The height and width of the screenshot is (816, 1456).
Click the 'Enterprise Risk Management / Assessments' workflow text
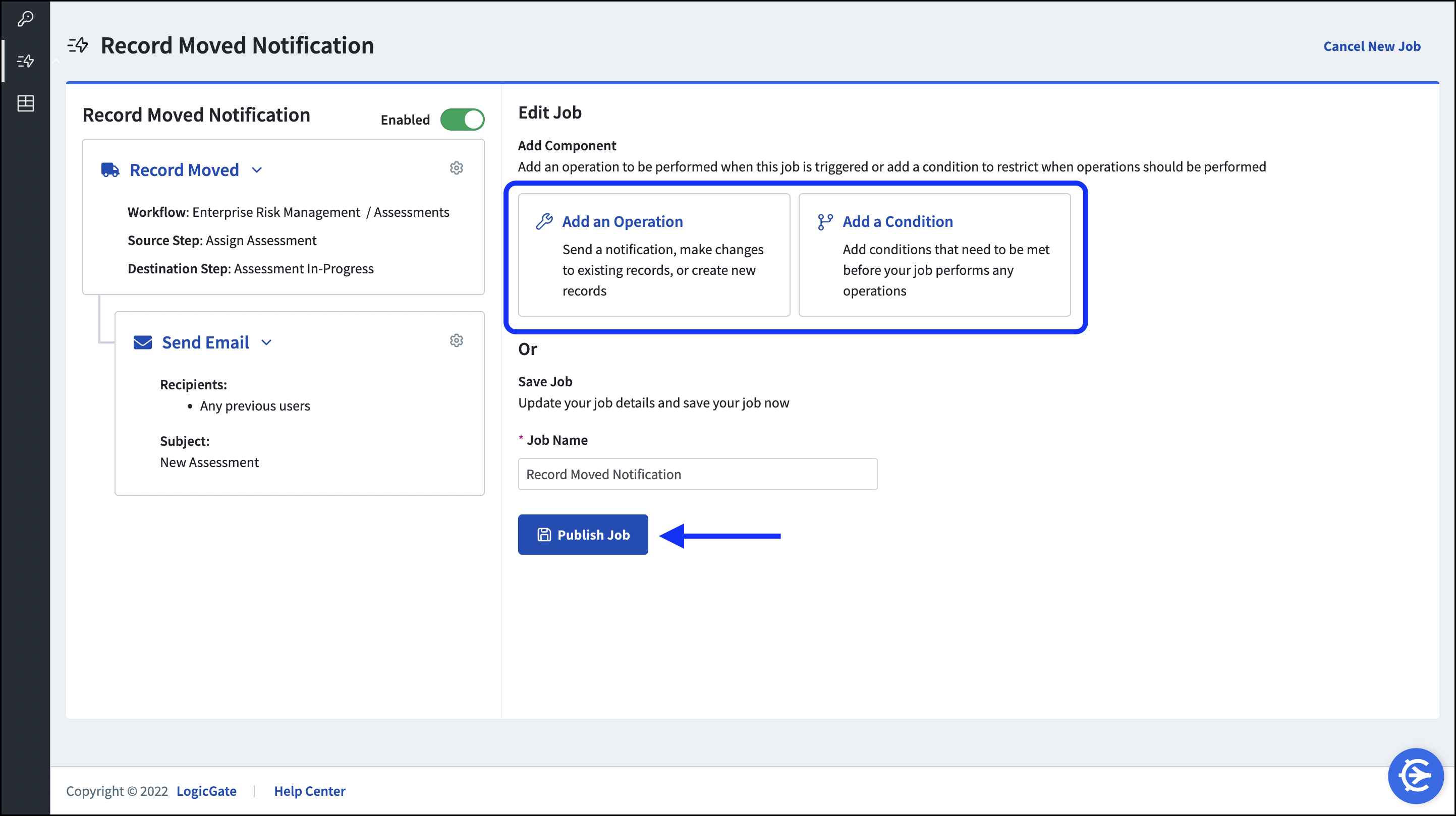pos(320,212)
